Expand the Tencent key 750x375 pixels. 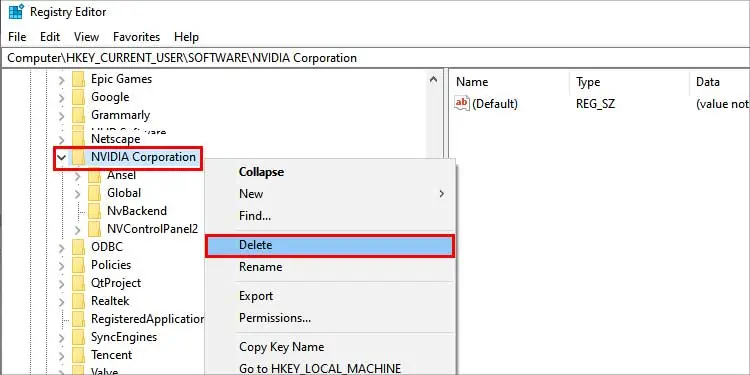[61, 355]
